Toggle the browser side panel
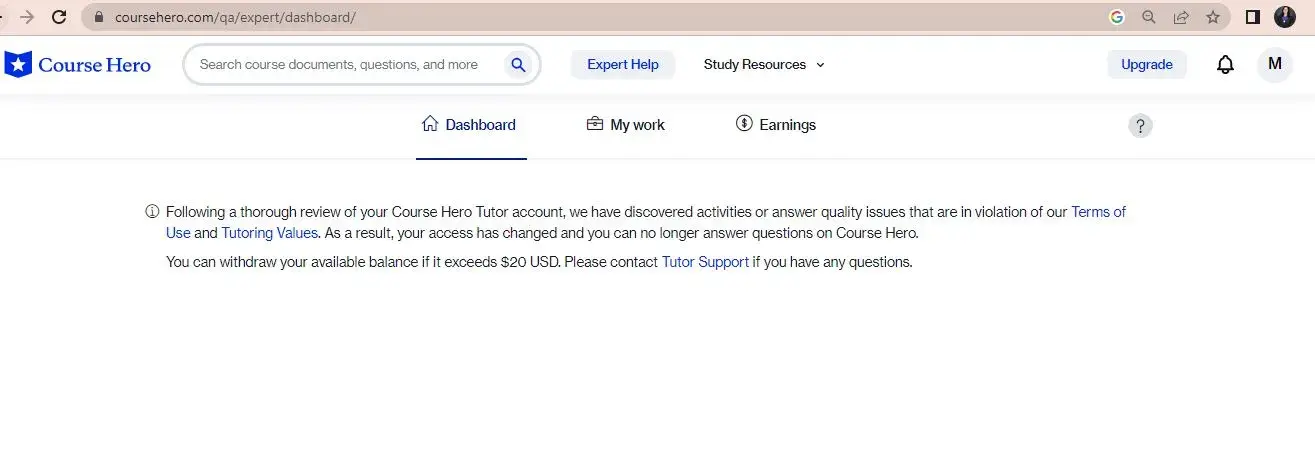Screen dimensions: 1315x465 (x=1252, y=17)
